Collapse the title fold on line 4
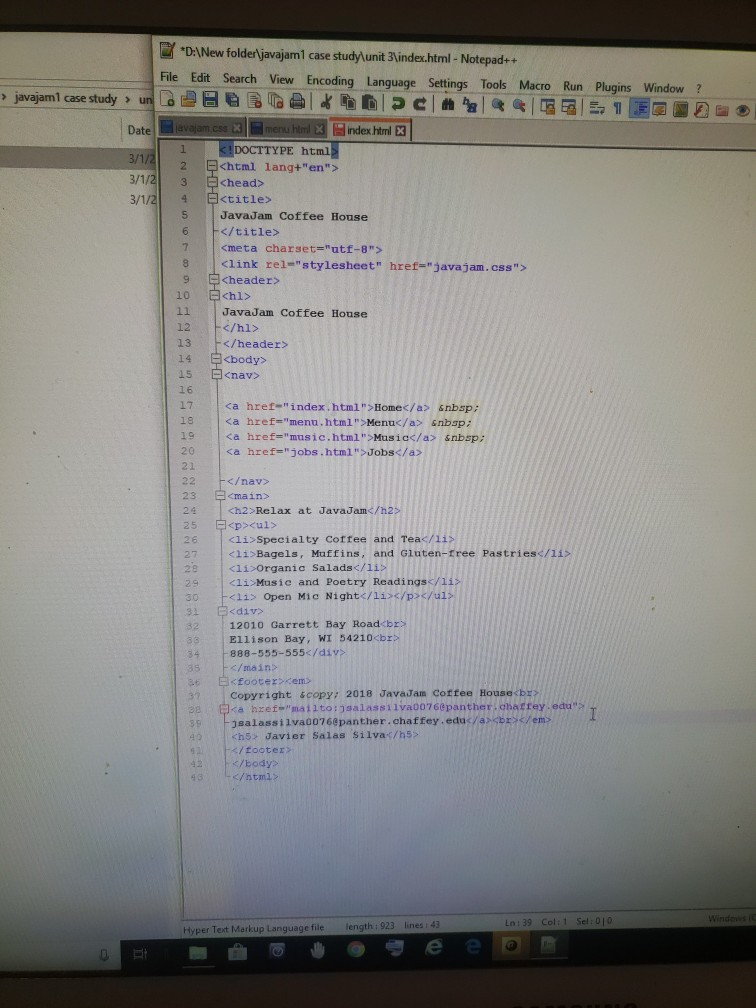 [x=213, y=199]
